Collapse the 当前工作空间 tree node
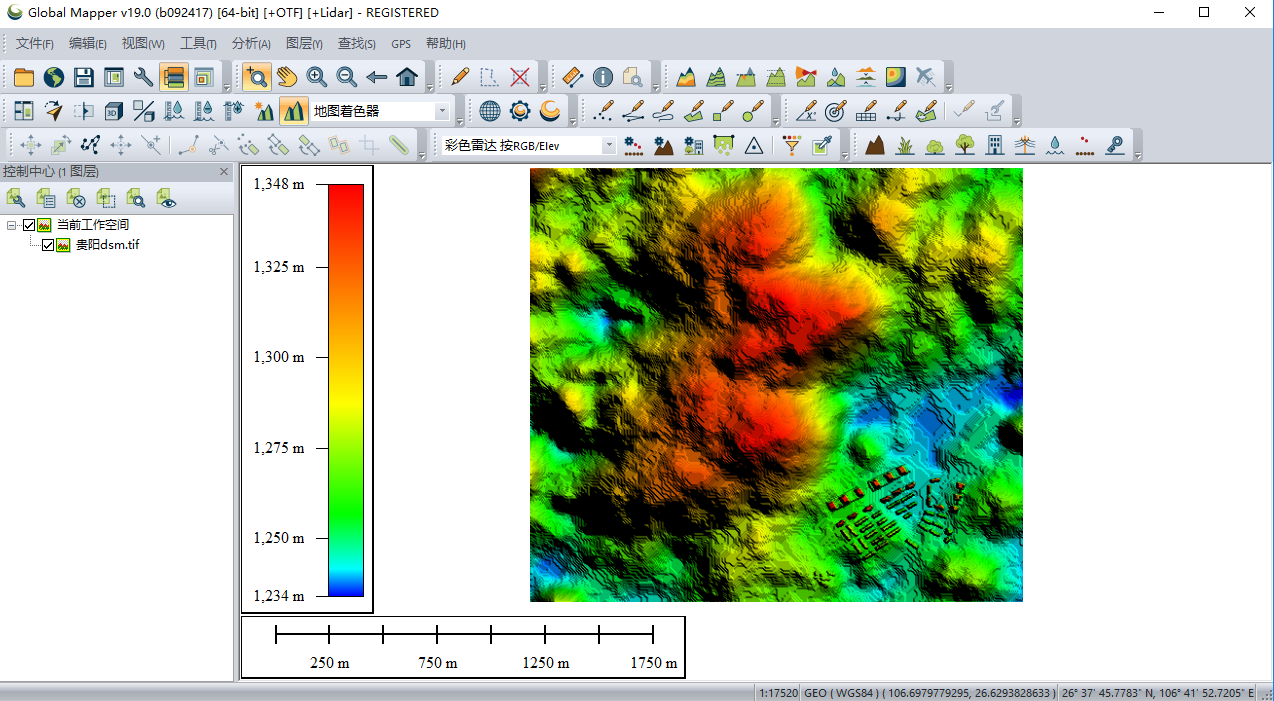This screenshot has width=1274, height=701. [x=12, y=225]
